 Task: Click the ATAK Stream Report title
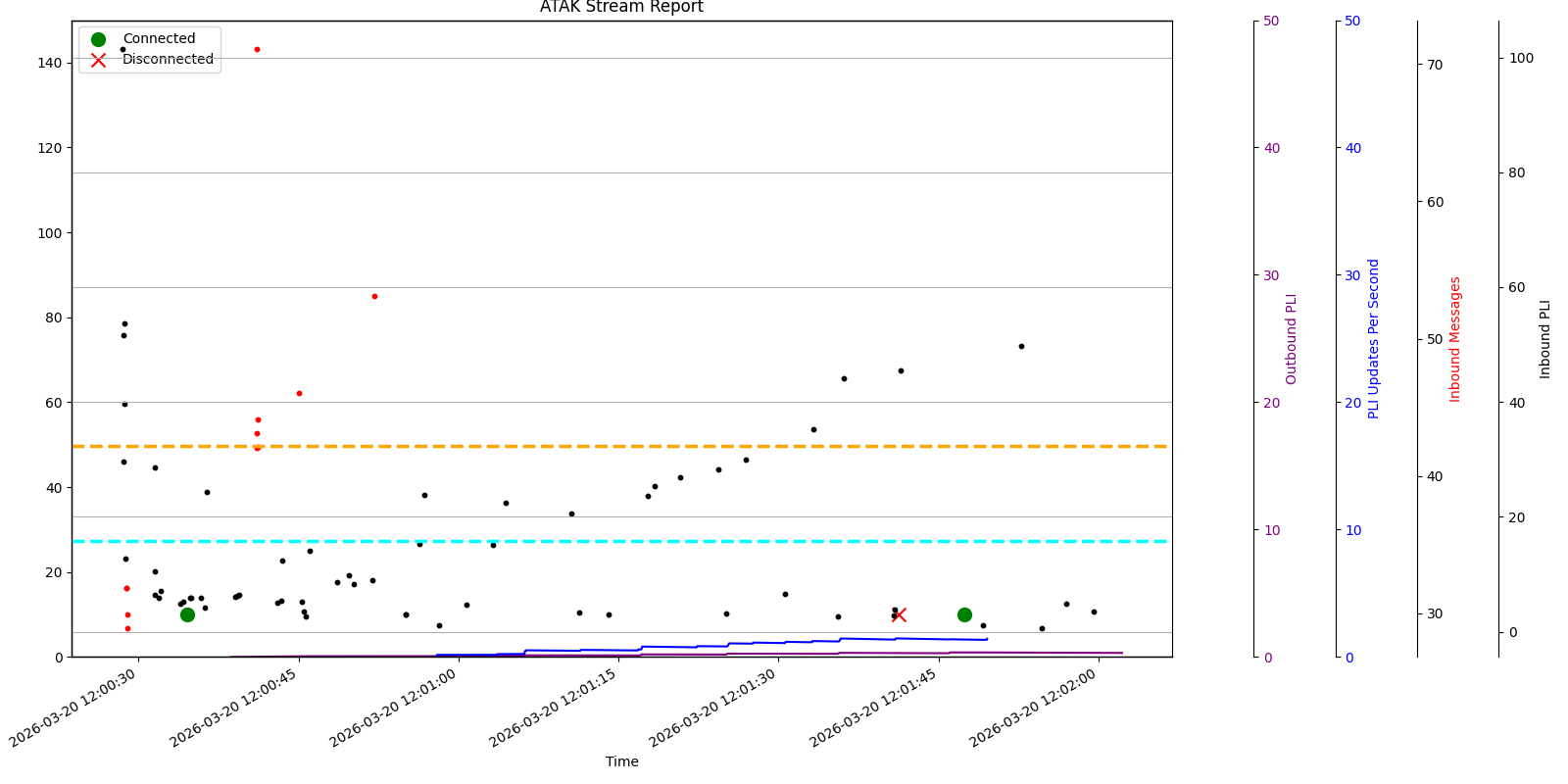pyautogui.click(x=621, y=8)
